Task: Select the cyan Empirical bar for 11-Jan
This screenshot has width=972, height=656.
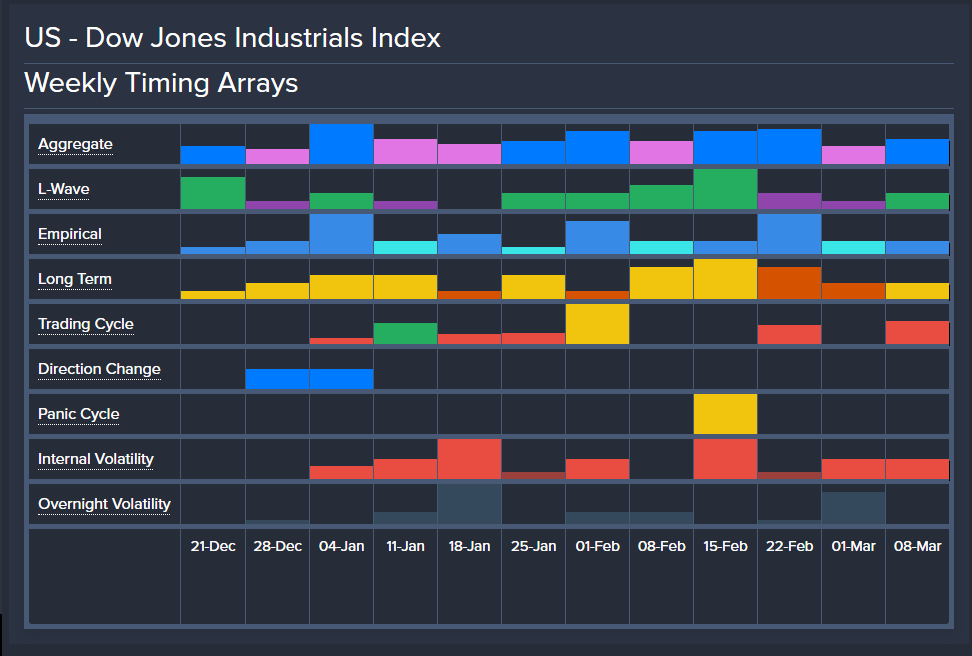Action: pyautogui.click(x=405, y=247)
